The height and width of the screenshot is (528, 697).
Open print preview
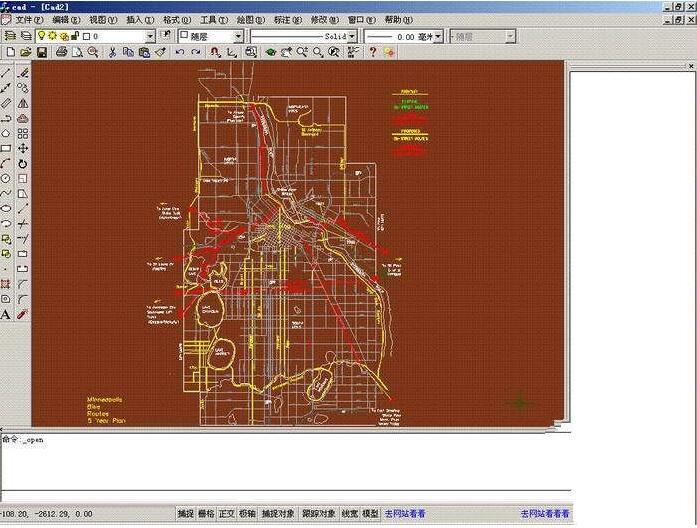click(77, 52)
